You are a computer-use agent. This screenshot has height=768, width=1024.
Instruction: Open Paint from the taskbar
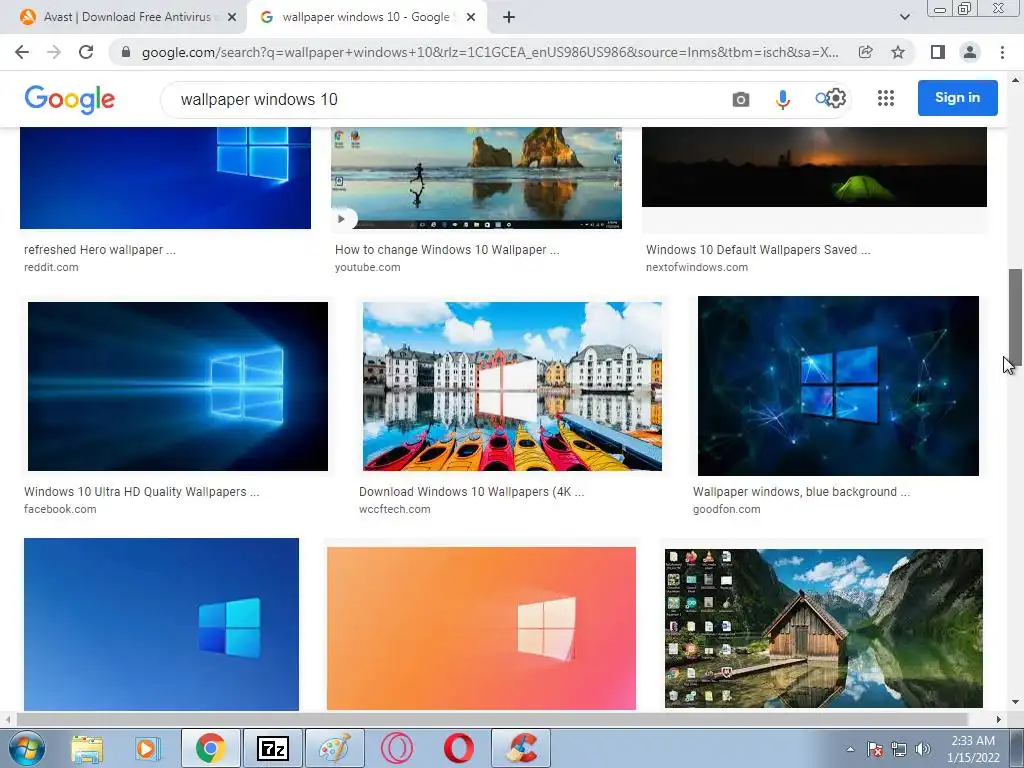coord(335,748)
